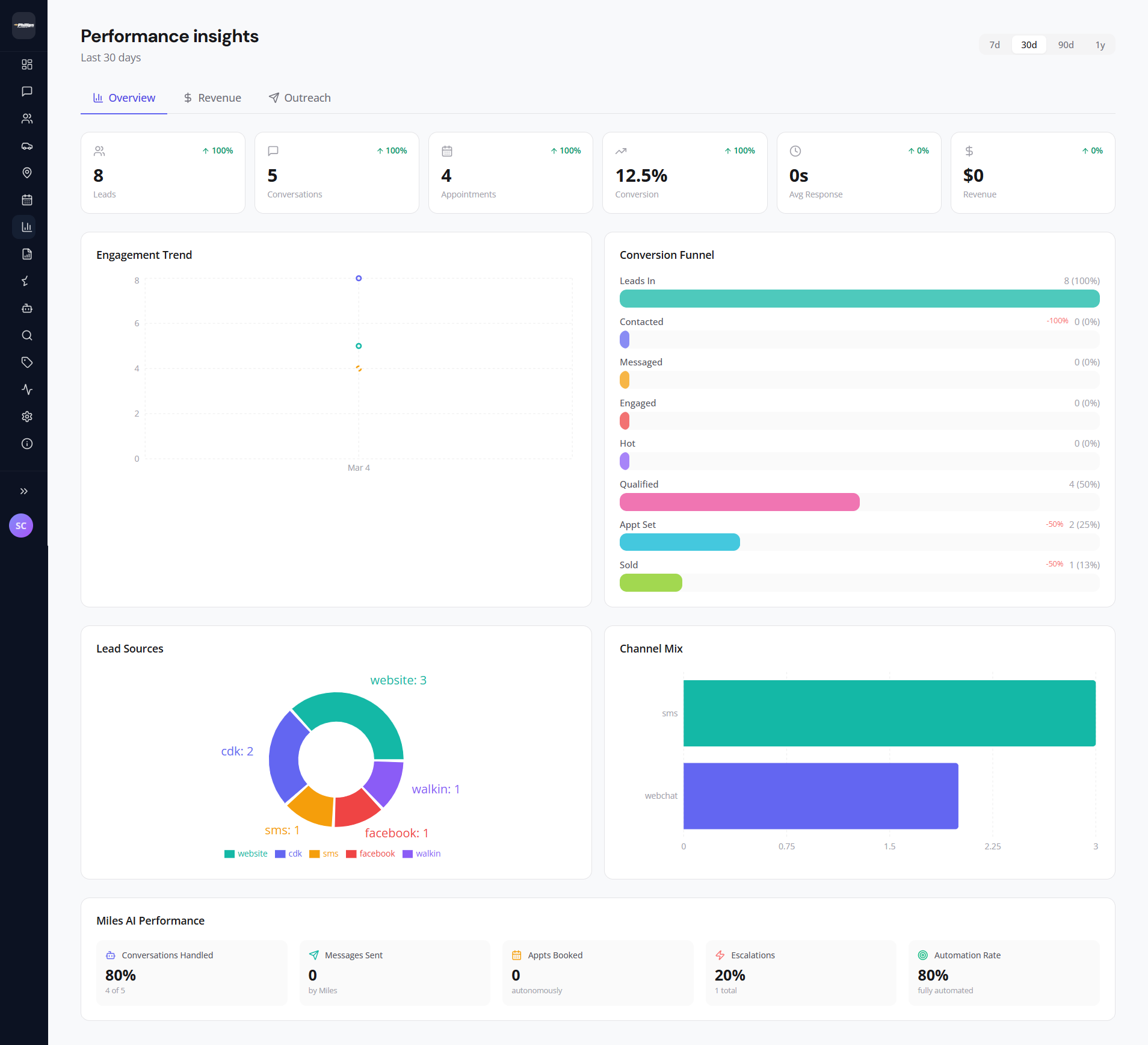Click the Leads In funnel bar
1148x1045 pixels.
[x=859, y=299]
